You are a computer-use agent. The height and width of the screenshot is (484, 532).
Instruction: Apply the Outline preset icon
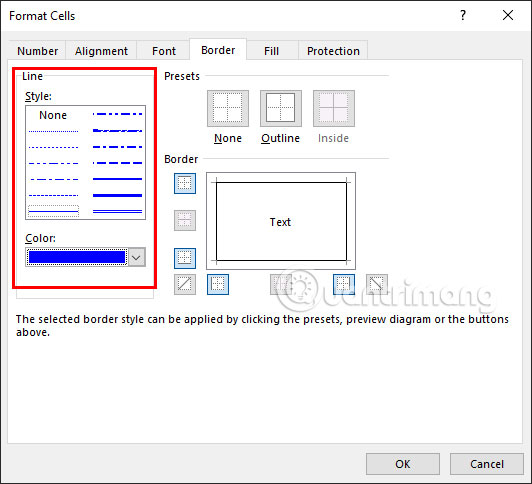pyautogui.click(x=281, y=109)
